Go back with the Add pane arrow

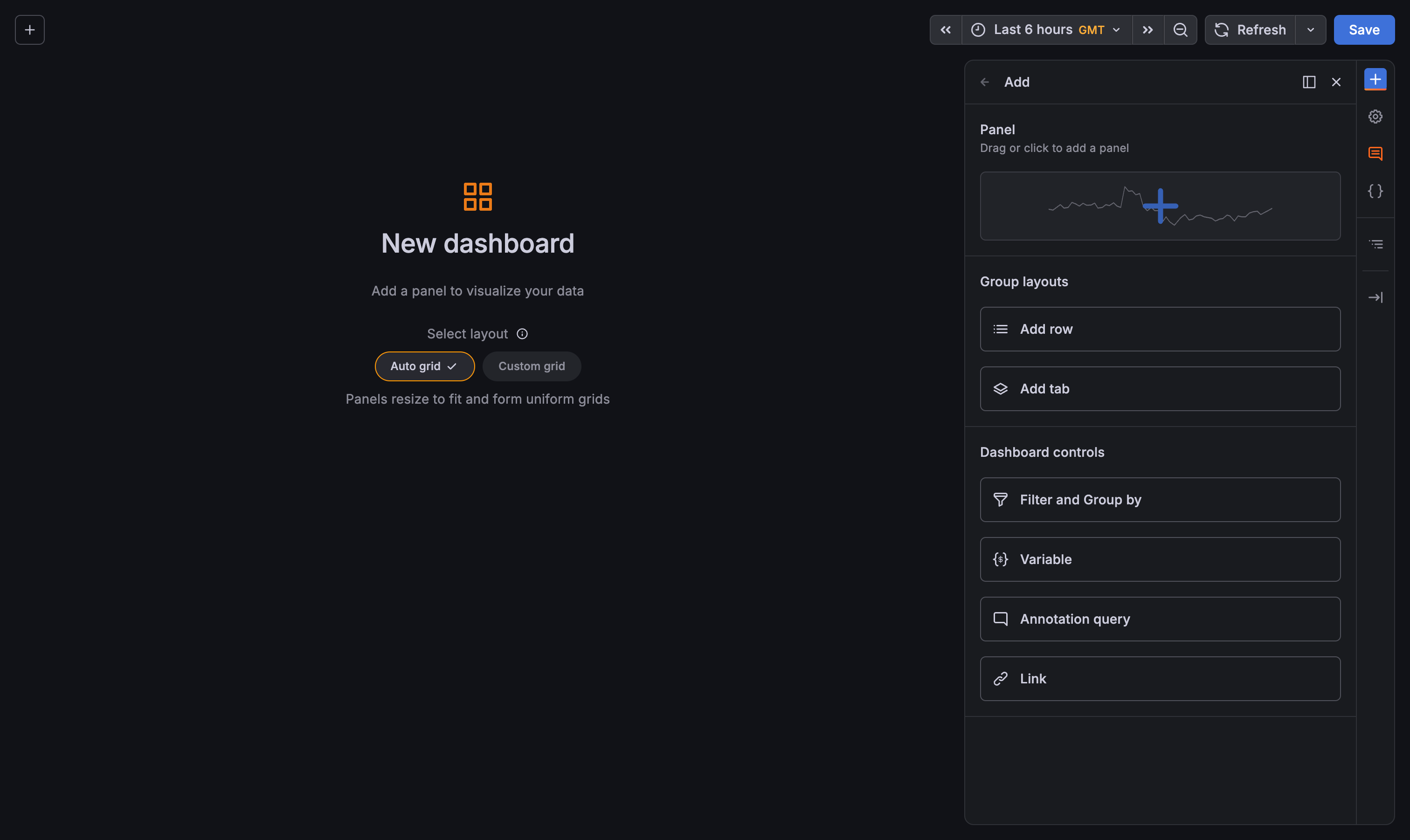point(985,82)
